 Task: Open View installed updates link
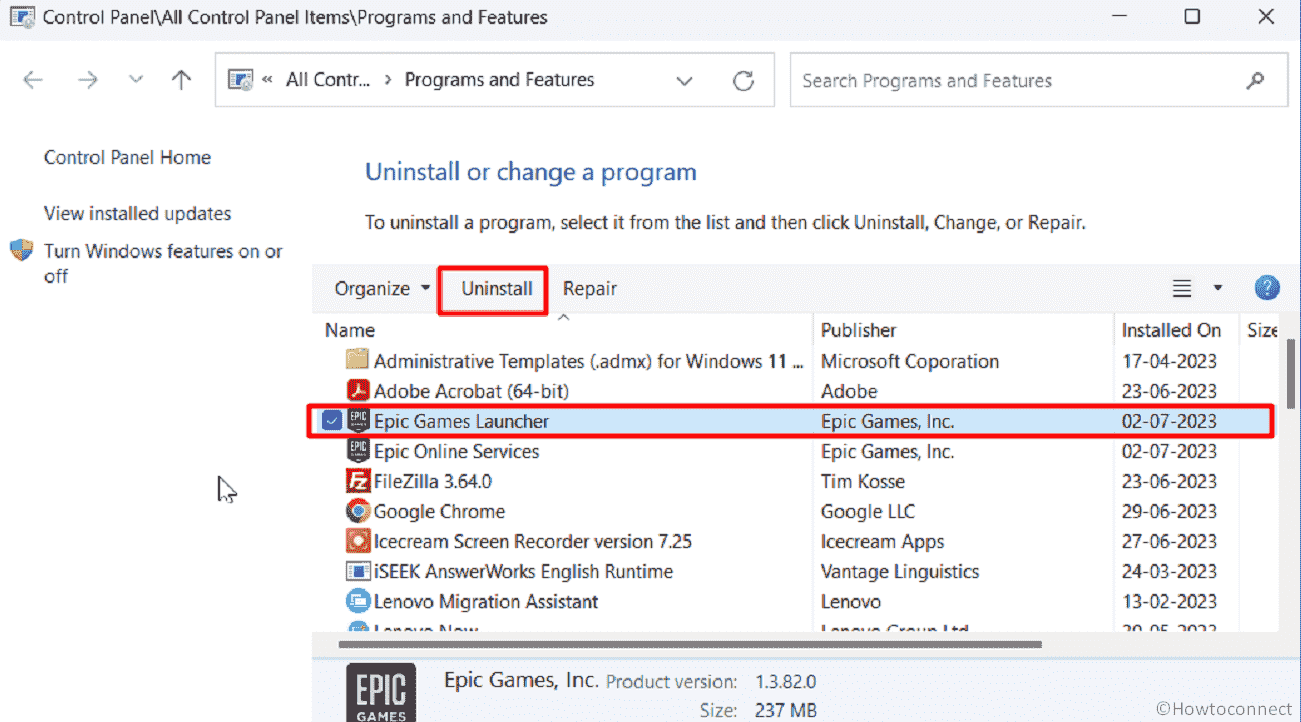(137, 213)
